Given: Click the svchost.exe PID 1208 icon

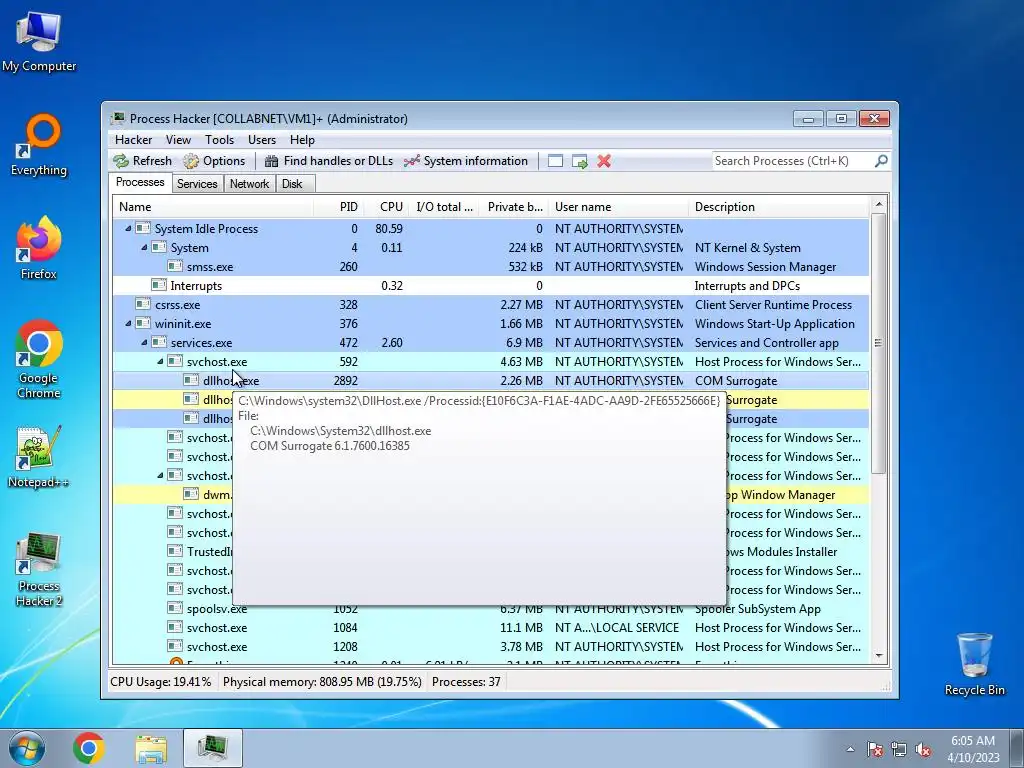Looking at the screenshot, I should click(175, 647).
